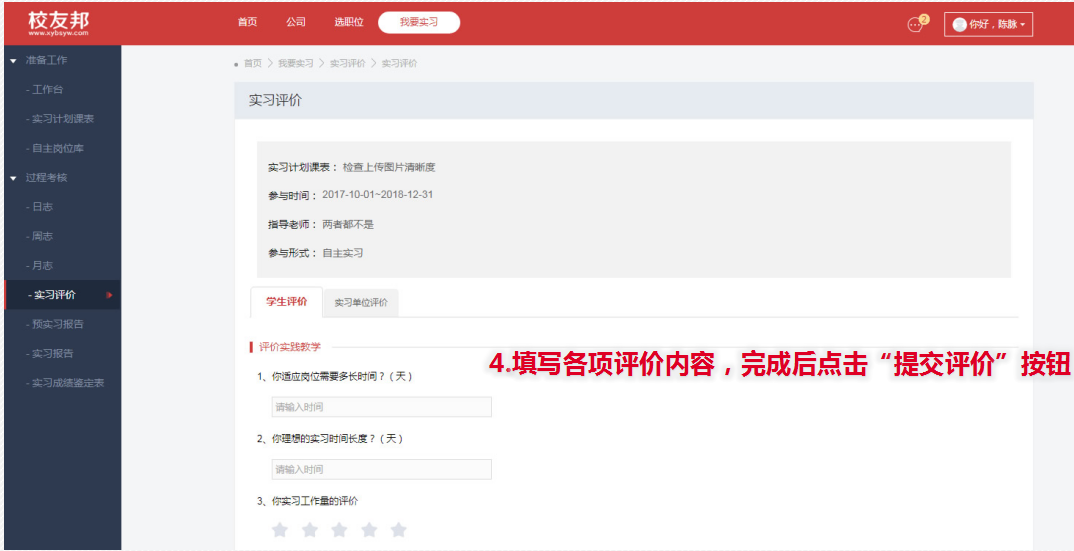Viewport: 1074px width, 551px height.
Task: Click the 我要实习 button in navbar
Action: (x=419, y=22)
